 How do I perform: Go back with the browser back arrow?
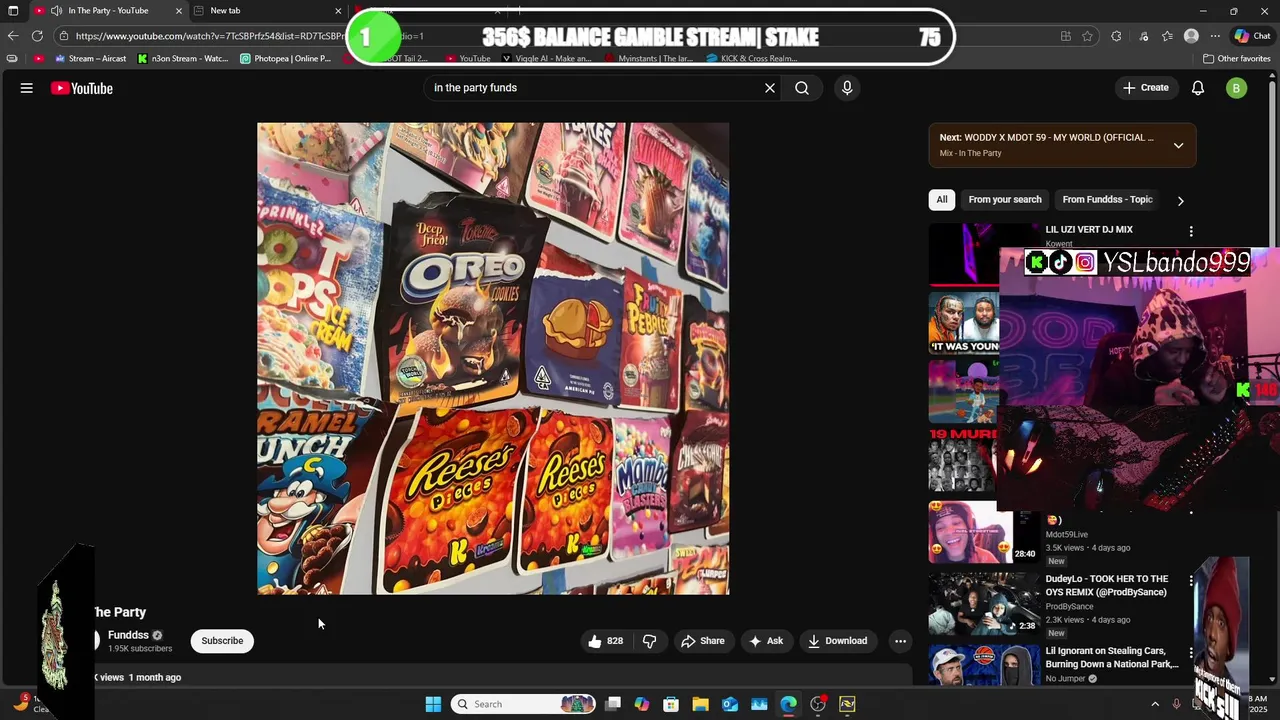click(x=13, y=36)
